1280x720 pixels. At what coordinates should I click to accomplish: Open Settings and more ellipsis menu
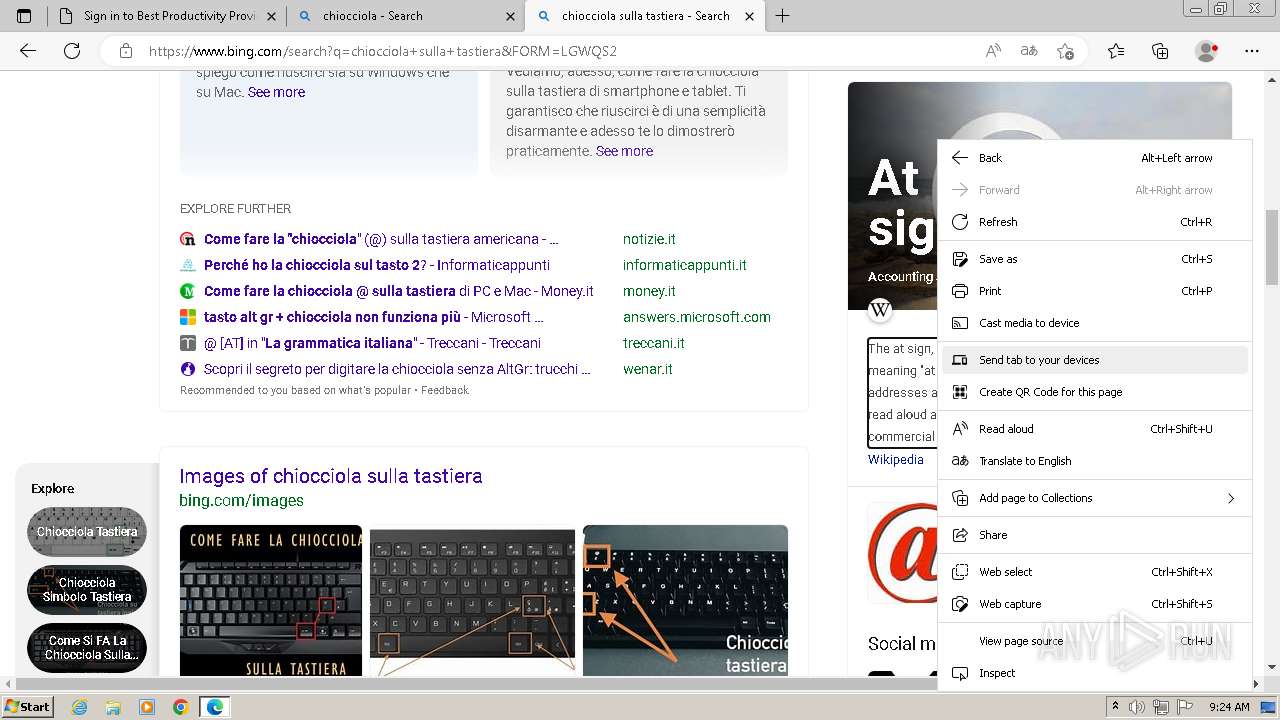[x=1252, y=51]
